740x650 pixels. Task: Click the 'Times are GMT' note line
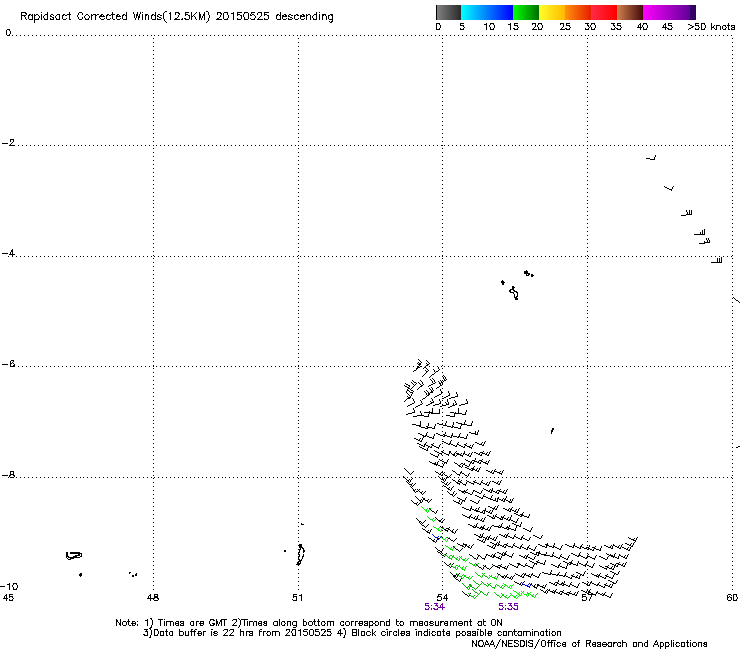[x=309, y=623]
